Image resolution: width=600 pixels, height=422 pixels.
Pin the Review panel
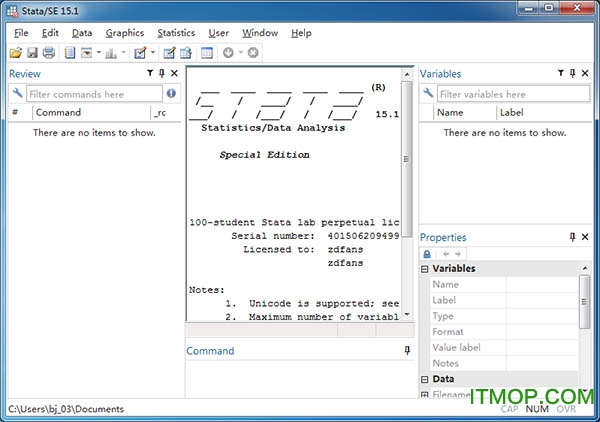[162, 73]
